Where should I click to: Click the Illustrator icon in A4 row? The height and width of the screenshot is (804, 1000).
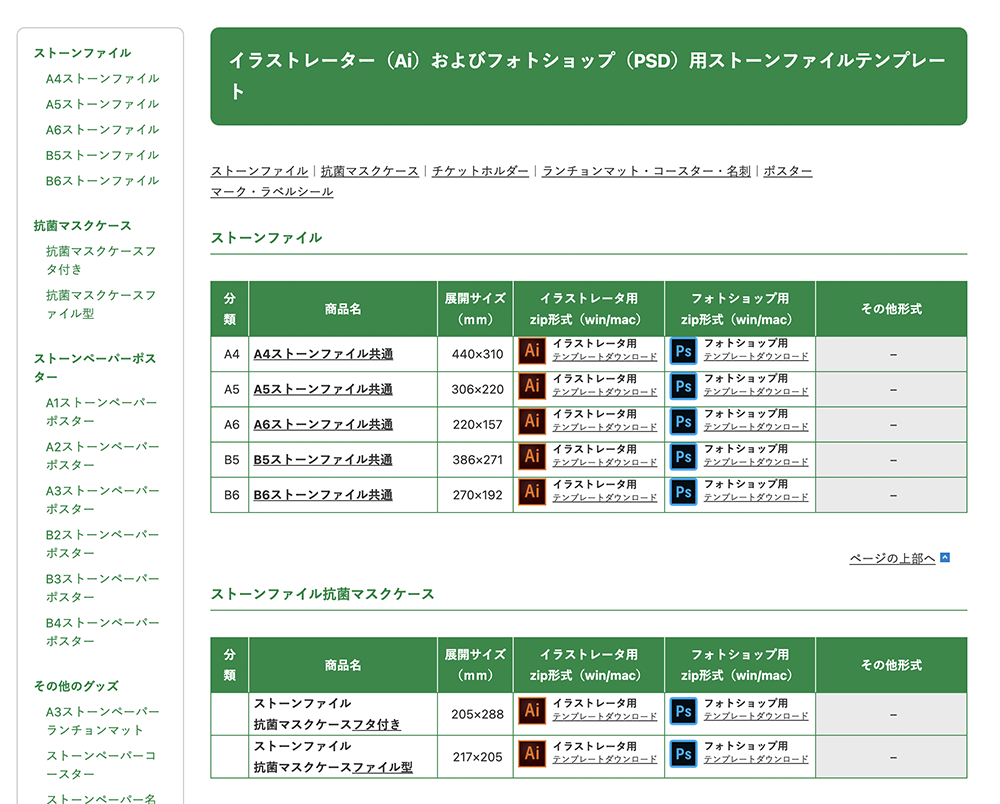click(x=532, y=350)
